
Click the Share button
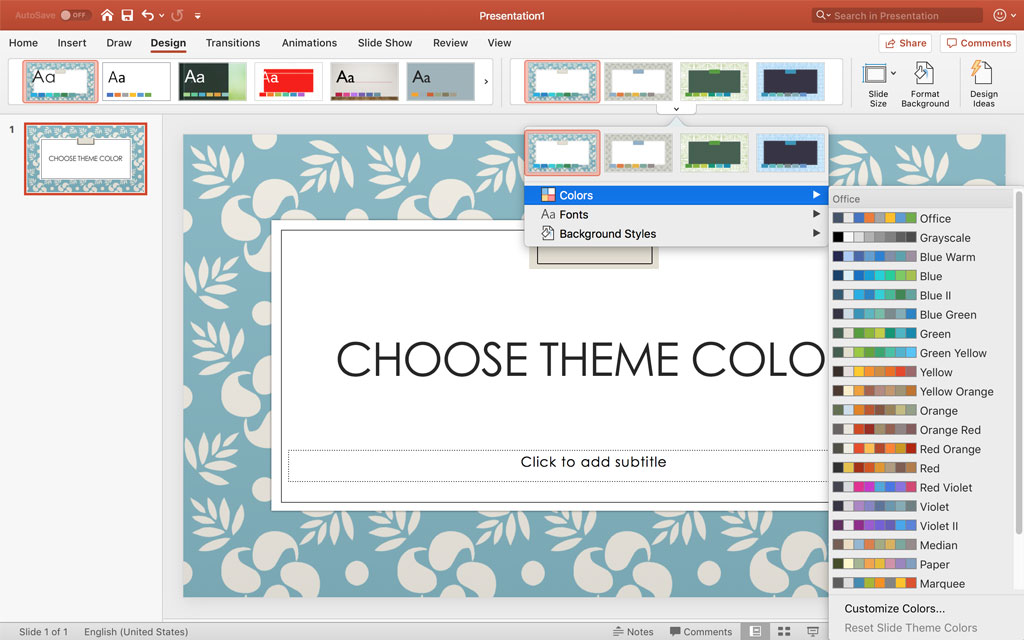(904, 43)
